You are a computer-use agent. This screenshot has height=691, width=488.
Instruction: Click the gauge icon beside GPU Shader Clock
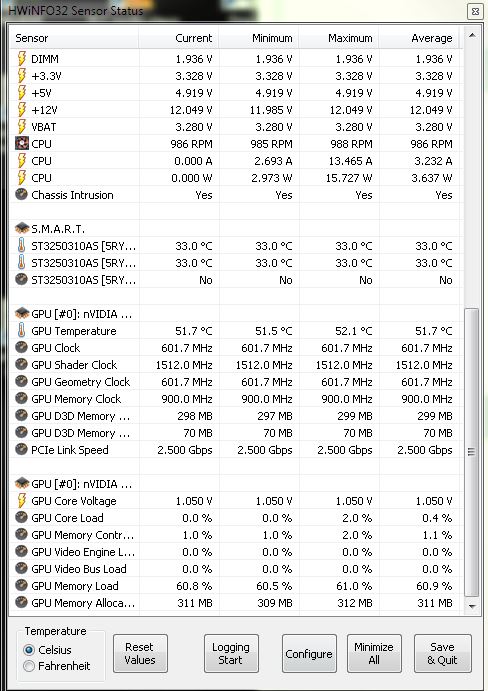[21, 364]
